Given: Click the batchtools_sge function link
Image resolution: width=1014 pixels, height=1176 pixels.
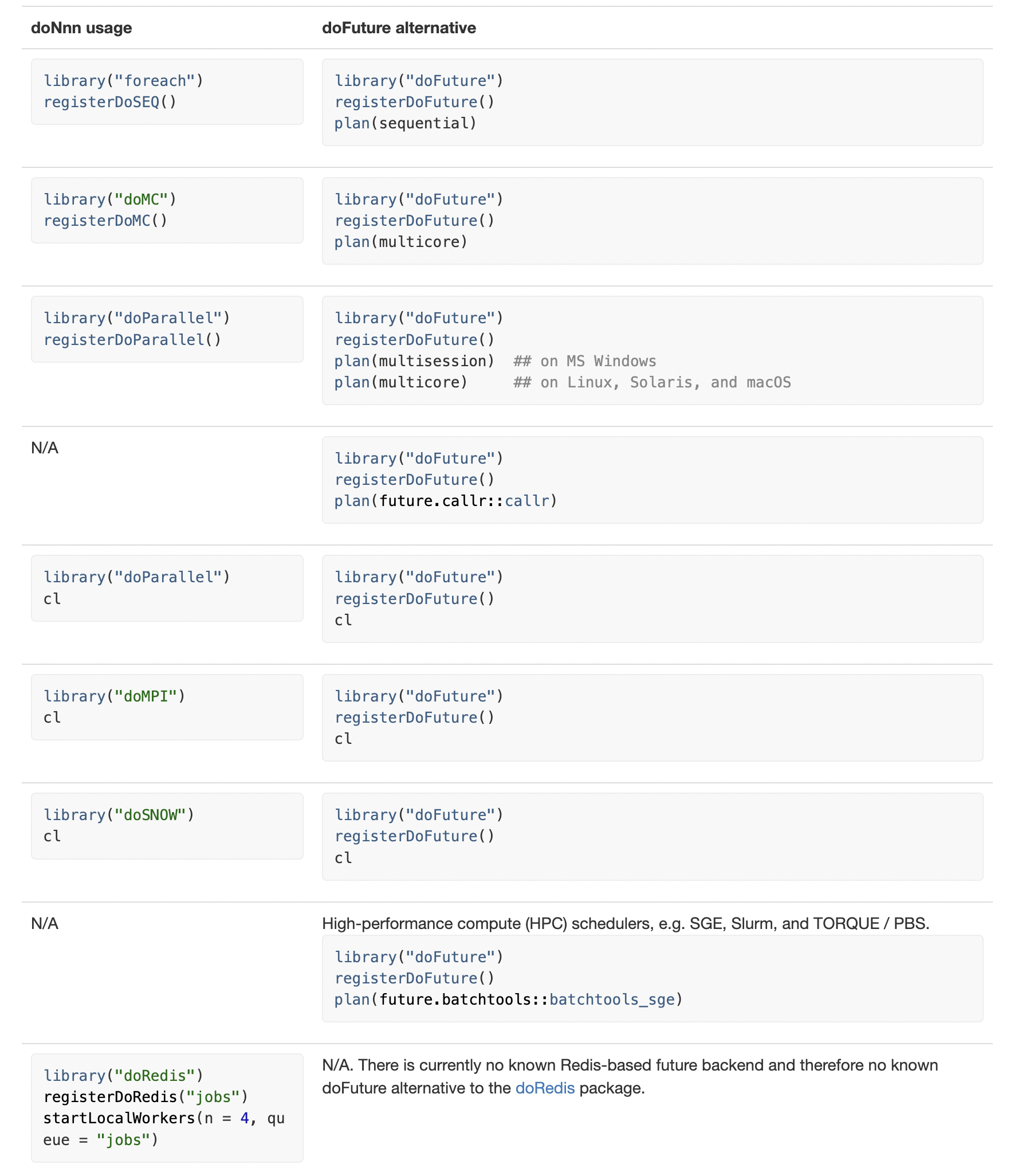Looking at the screenshot, I should (611, 999).
